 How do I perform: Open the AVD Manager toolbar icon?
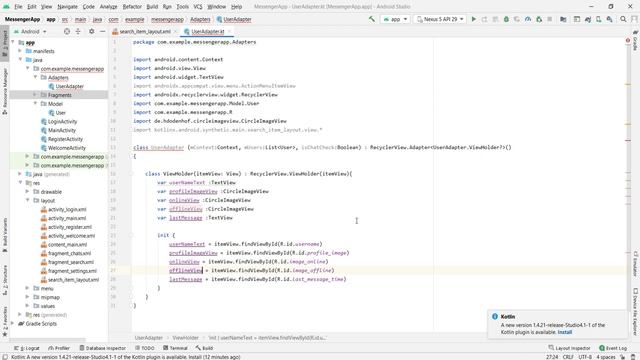pos(598,19)
